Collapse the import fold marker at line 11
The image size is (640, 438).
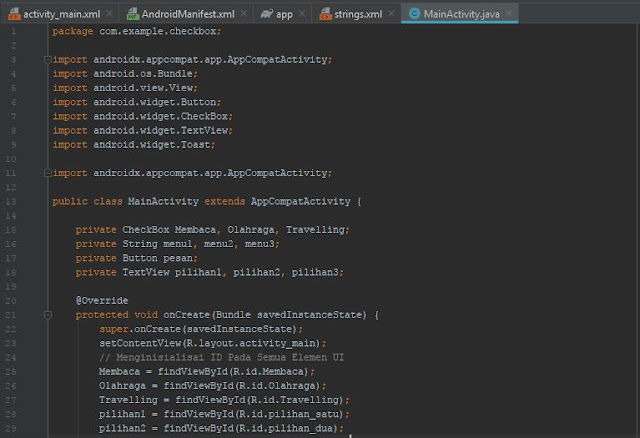(x=47, y=173)
